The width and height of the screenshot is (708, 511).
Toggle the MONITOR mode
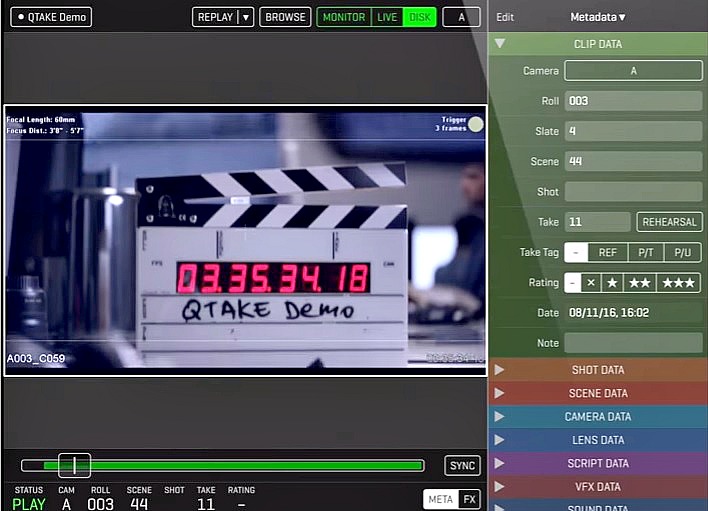[x=344, y=17]
